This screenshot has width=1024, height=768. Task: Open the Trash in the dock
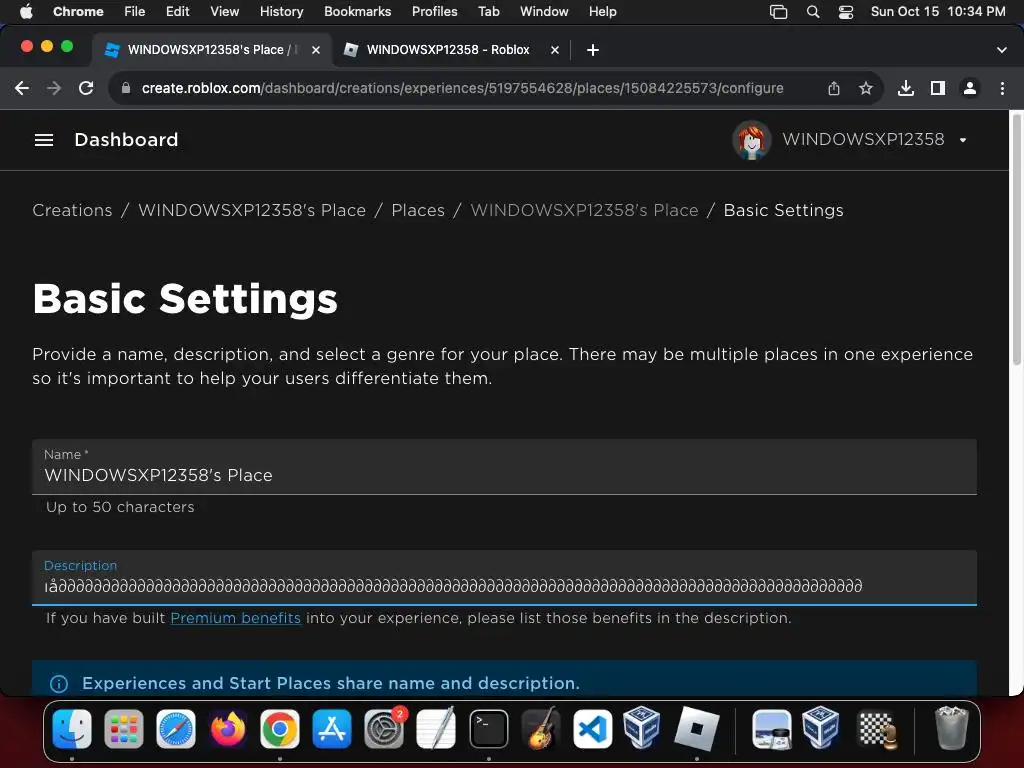tap(952, 729)
